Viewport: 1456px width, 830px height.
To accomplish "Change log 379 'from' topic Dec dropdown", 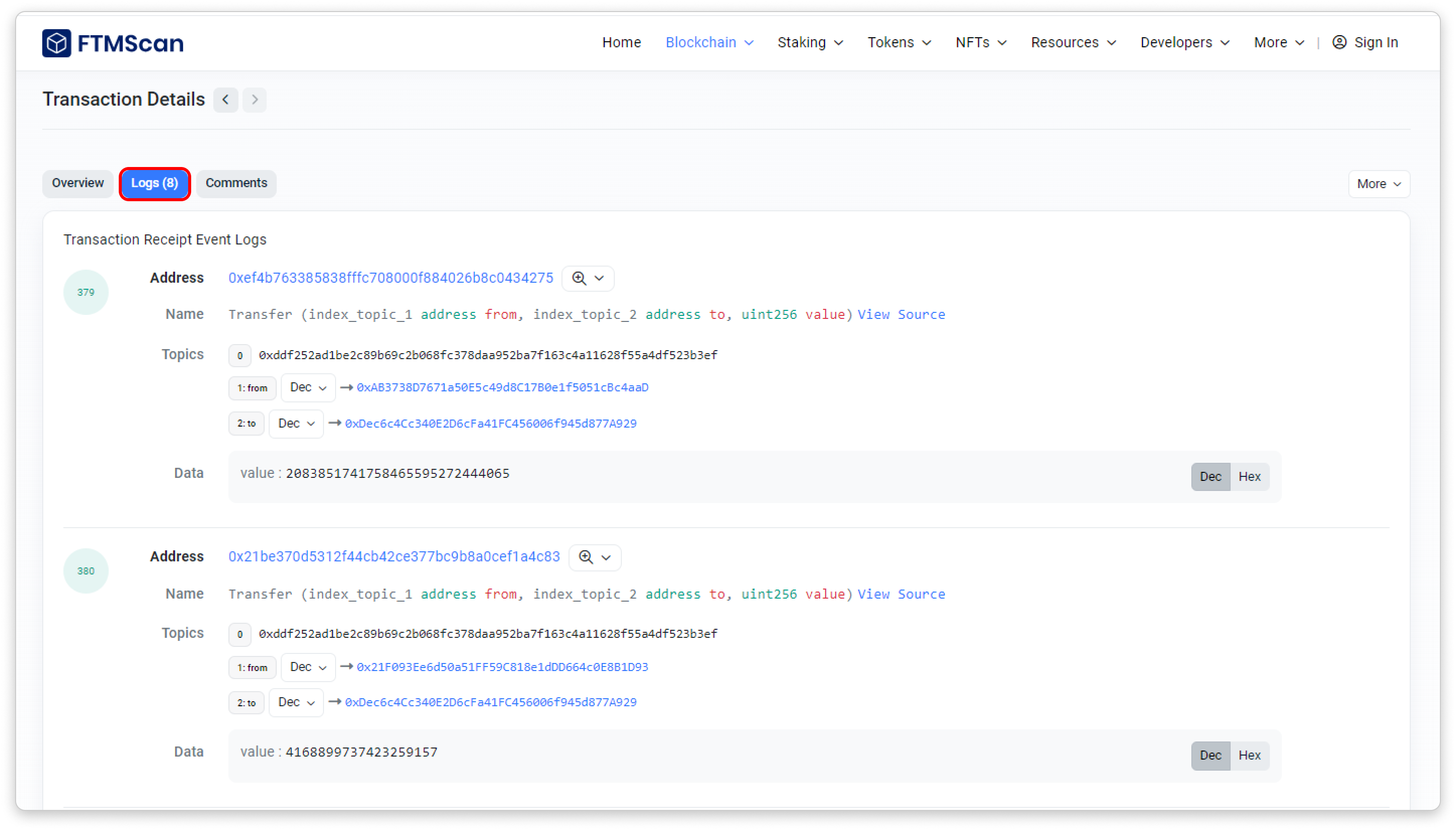I will pyautogui.click(x=308, y=388).
